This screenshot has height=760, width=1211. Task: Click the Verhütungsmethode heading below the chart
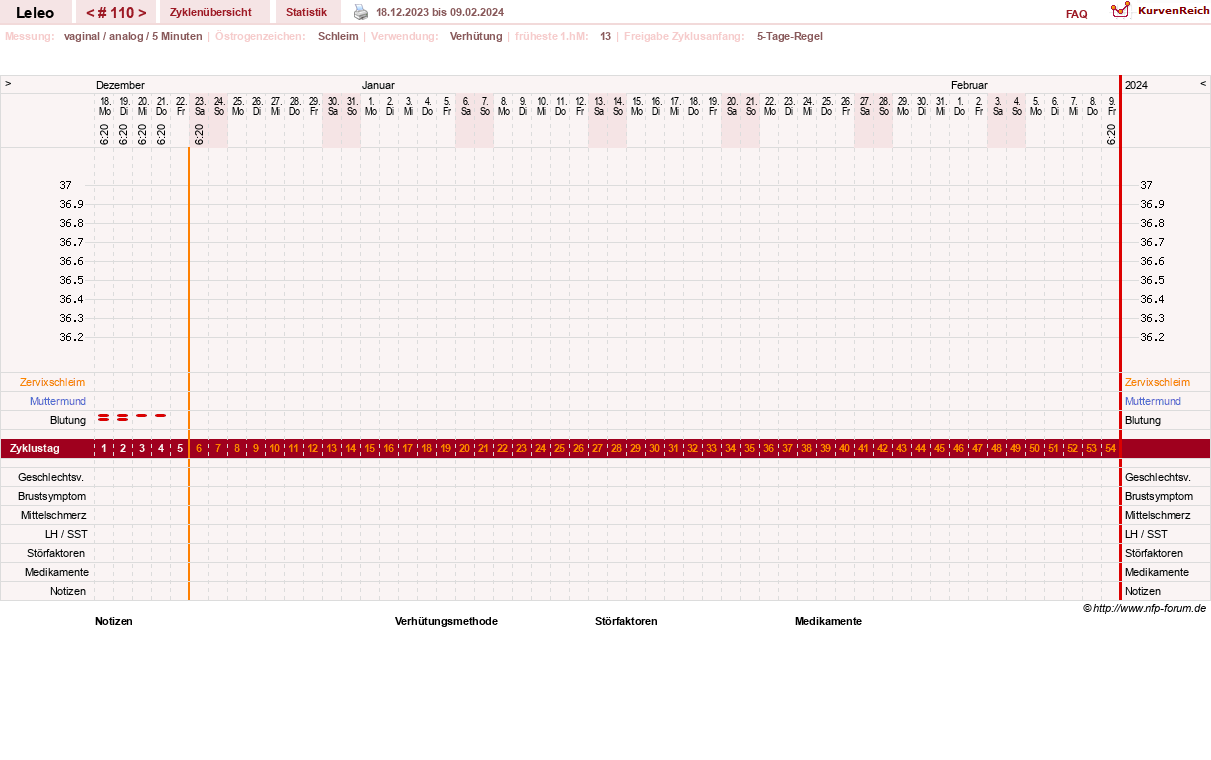pyautogui.click(x=446, y=621)
